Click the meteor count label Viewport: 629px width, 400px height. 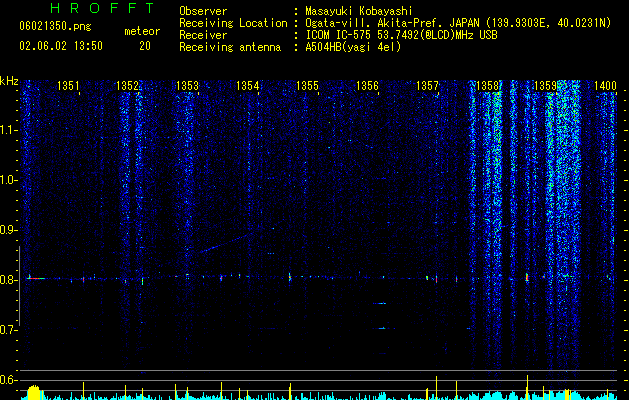pos(142,31)
